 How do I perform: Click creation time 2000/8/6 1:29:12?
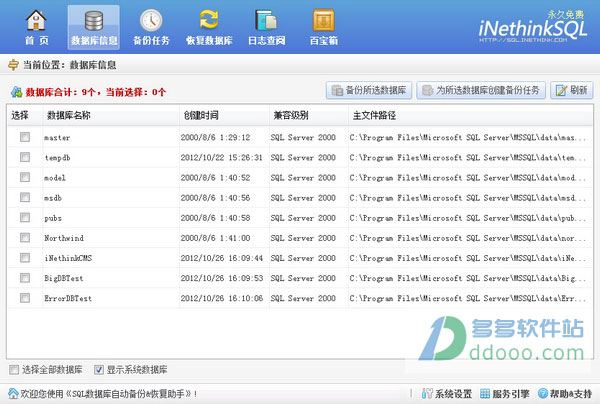[x=215, y=137]
